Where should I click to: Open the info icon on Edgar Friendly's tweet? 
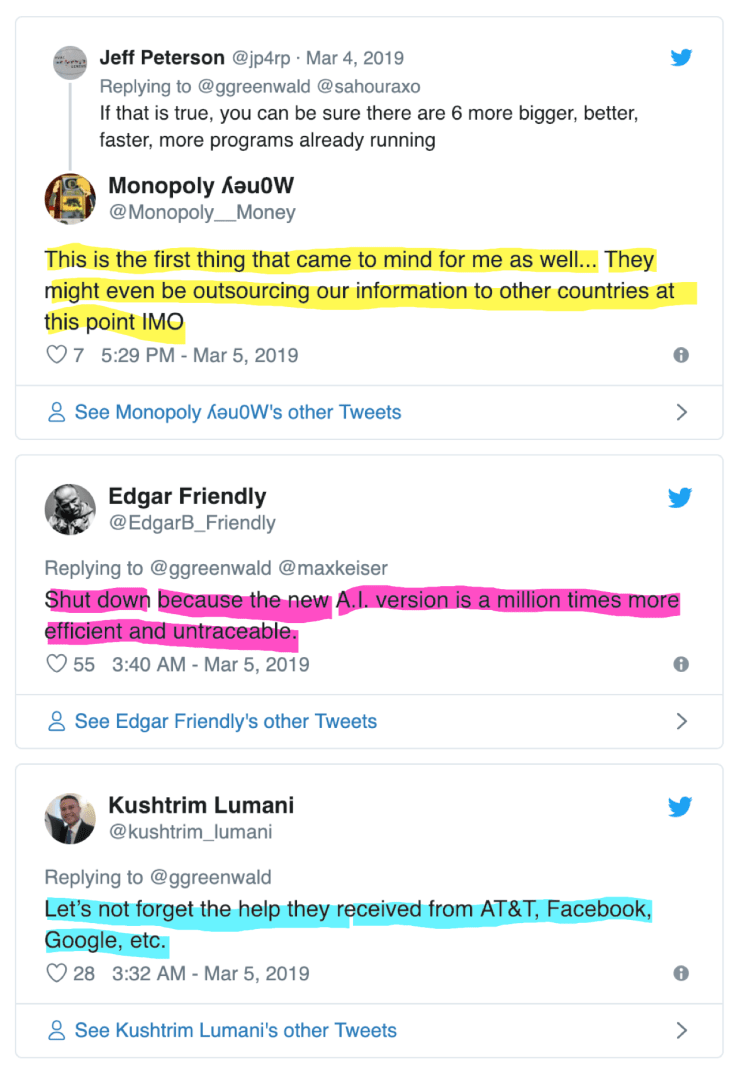coord(681,665)
